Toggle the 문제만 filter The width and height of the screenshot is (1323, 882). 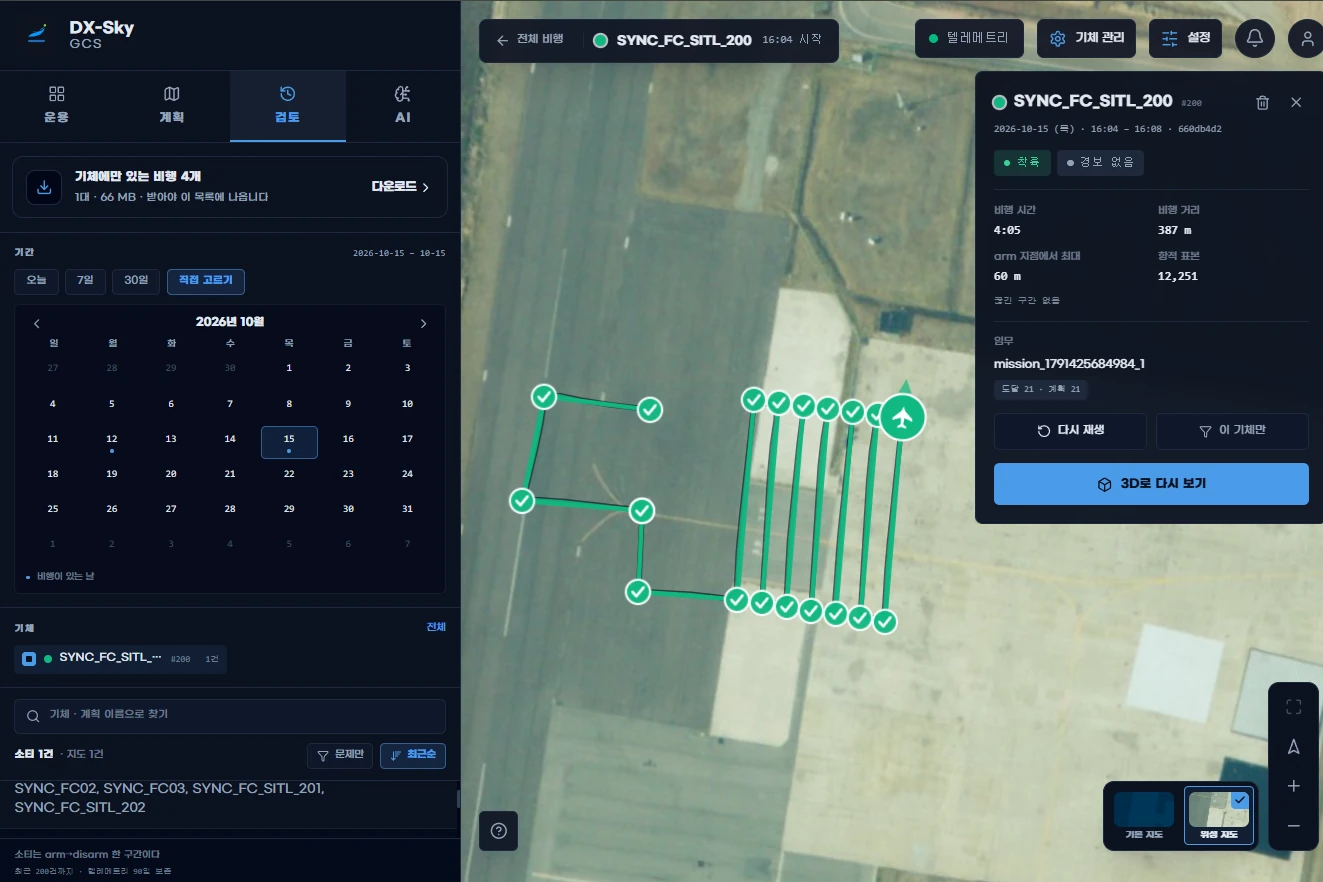[340, 756]
